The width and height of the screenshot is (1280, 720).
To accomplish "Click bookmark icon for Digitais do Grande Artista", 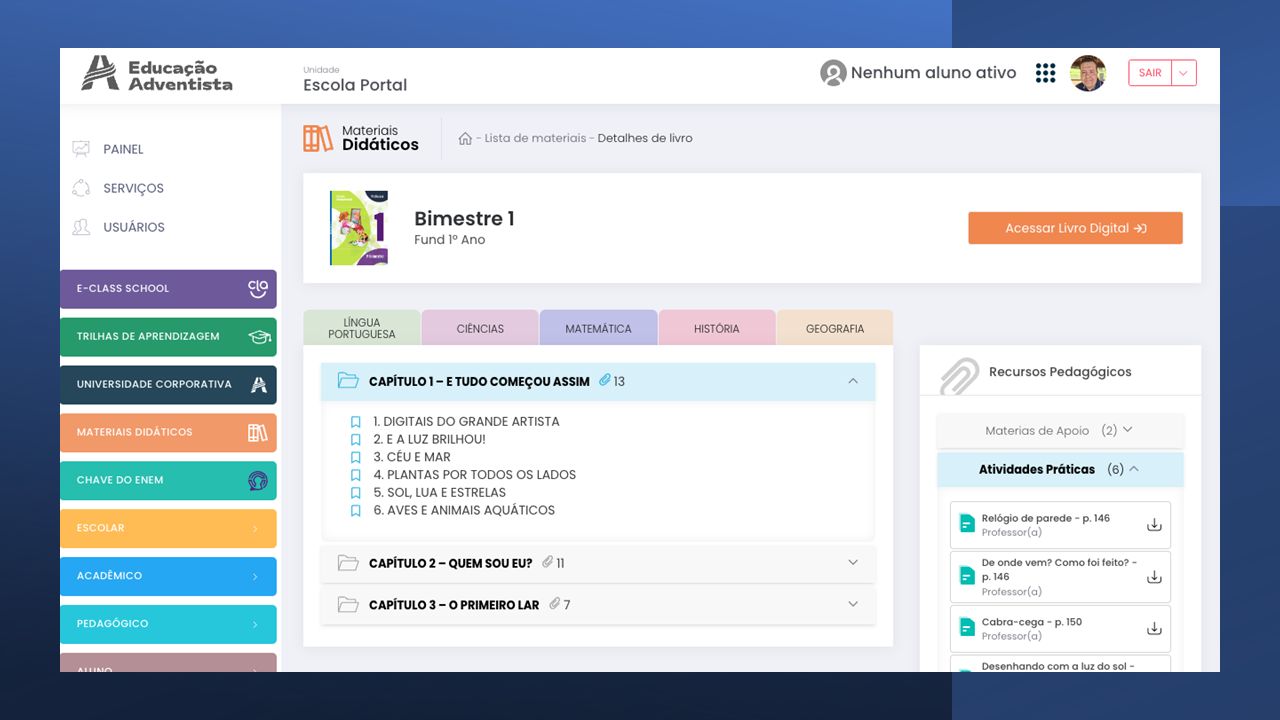I will click(x=355, y=422).
